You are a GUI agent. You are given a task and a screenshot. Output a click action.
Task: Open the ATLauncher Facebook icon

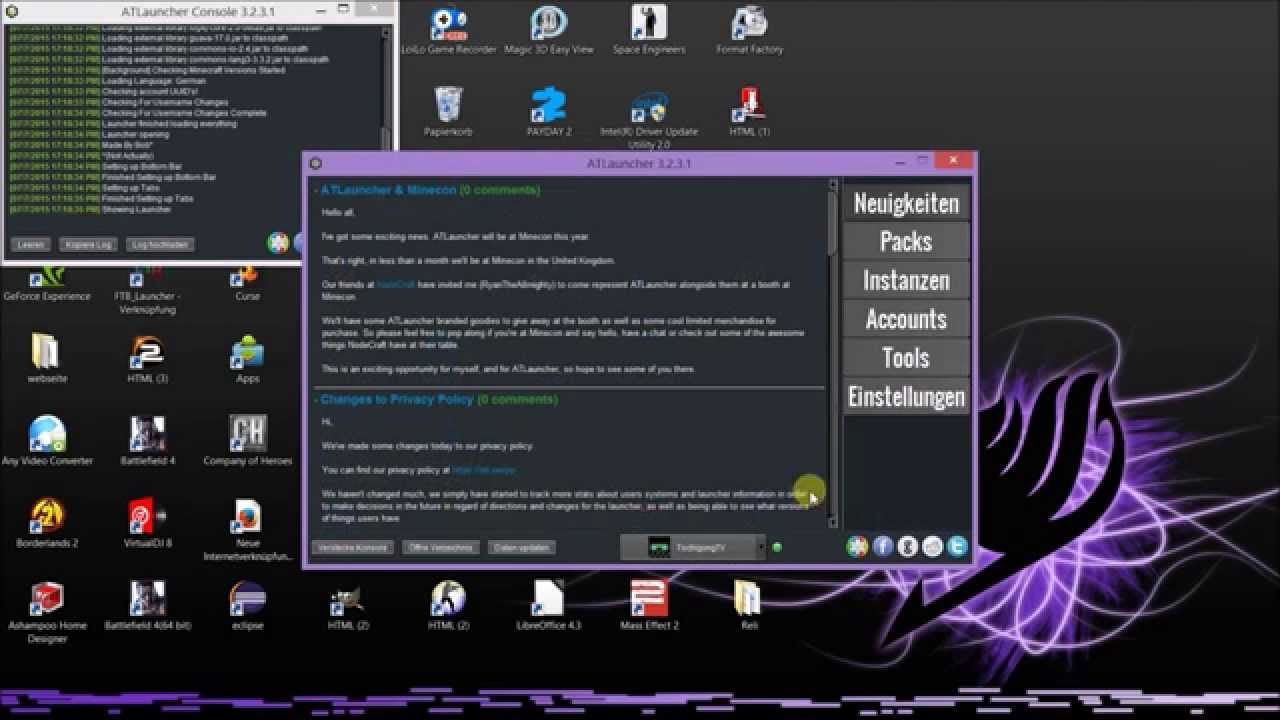882,546
